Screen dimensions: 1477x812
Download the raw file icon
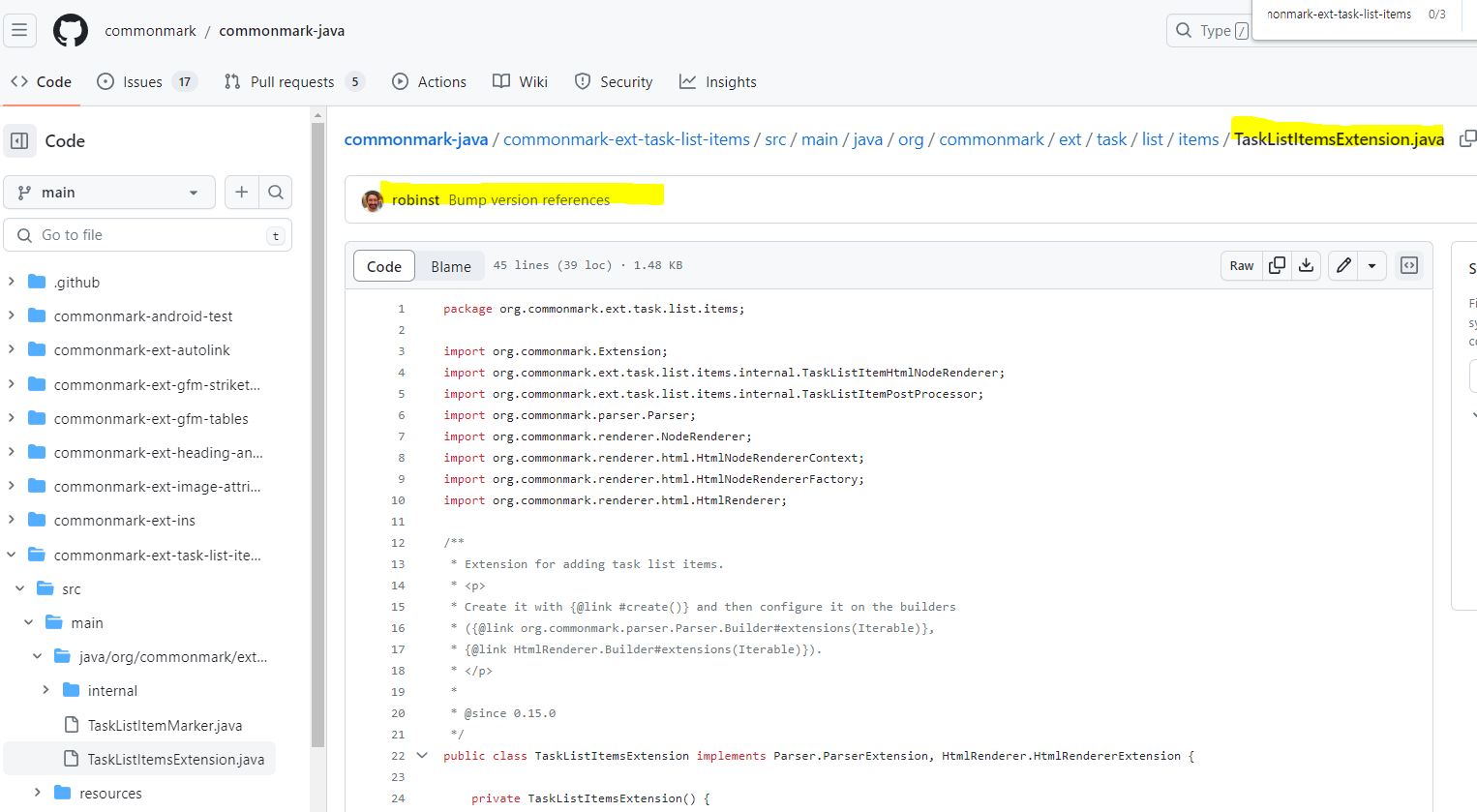point(1306,265)
